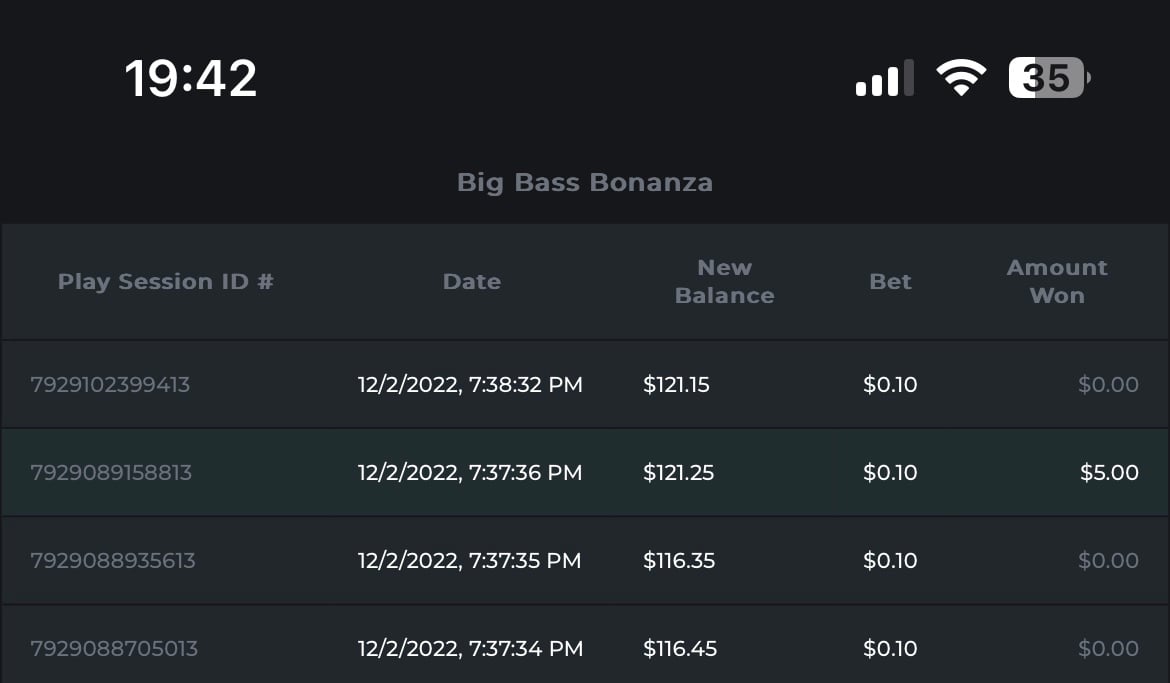Open play session 7929089158813

coord(111,473)
